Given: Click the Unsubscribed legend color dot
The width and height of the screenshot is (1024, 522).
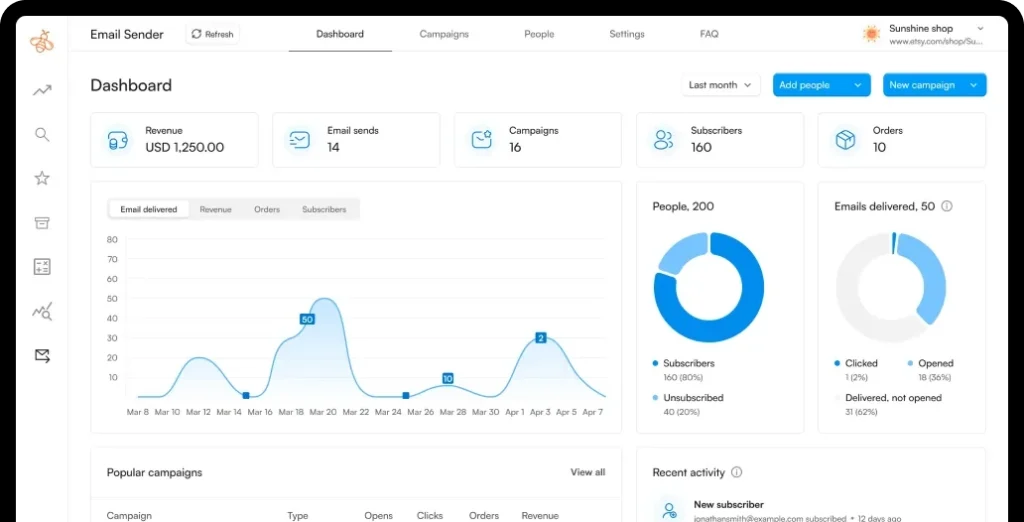Looking at the screenshot, I should click(x=655, y=398).
